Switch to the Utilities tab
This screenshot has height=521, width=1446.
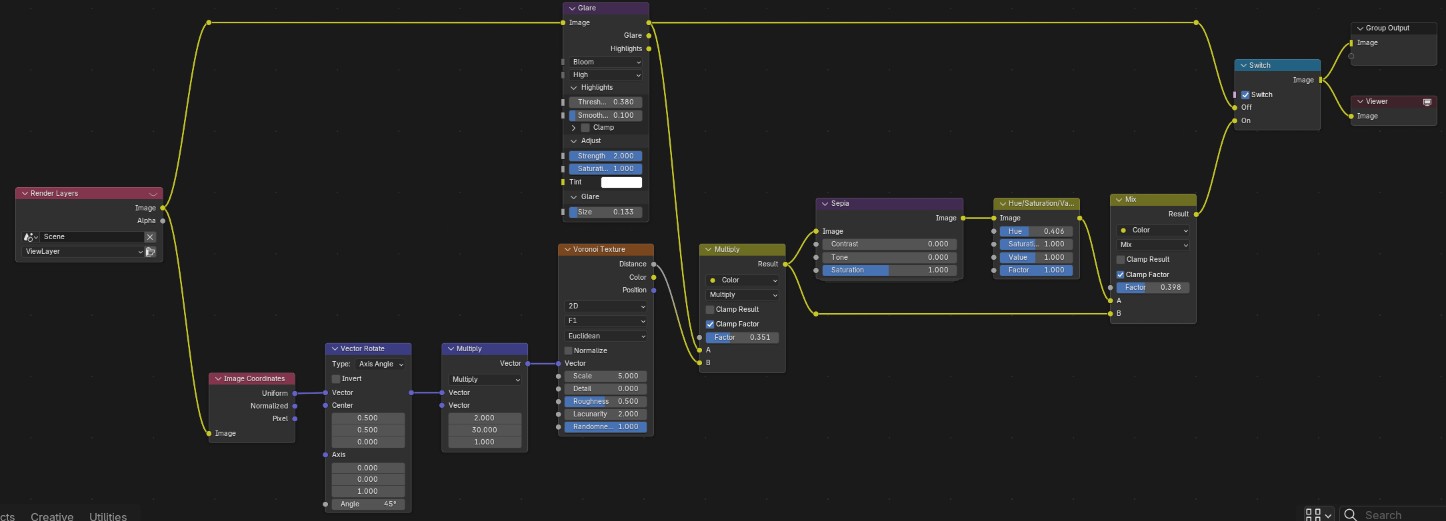(108, 516)
